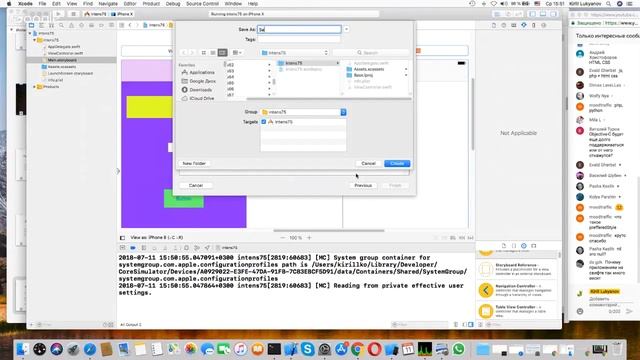This screenshot has height=360, width=640.
Task: Select Main.storyboard in project navigator
Action: click(62, 60)
